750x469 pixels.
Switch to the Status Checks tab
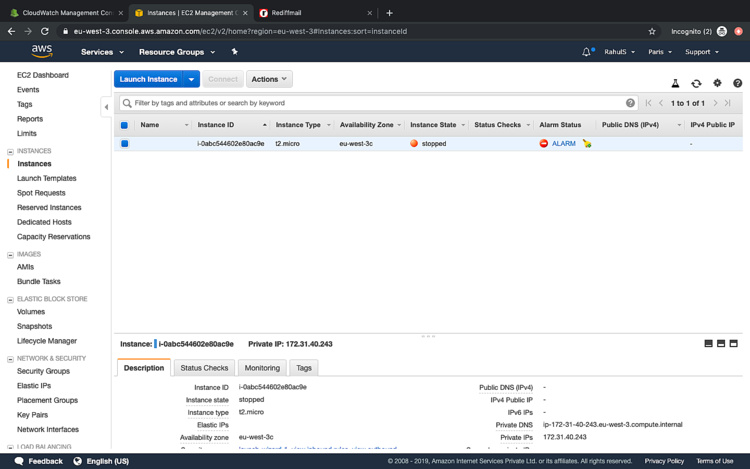pos(204,368)
